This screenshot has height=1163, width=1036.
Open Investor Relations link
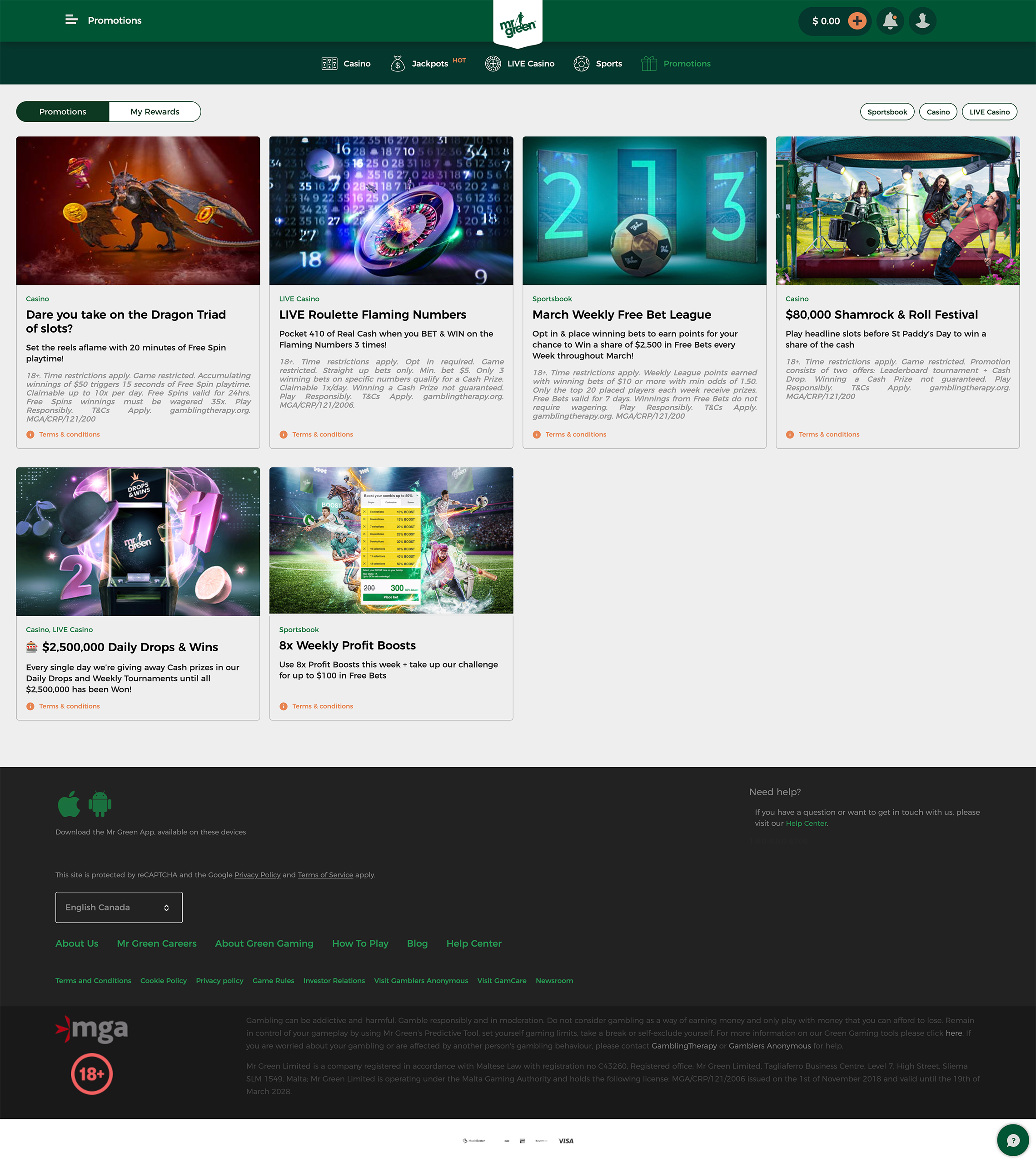point(334,980)
